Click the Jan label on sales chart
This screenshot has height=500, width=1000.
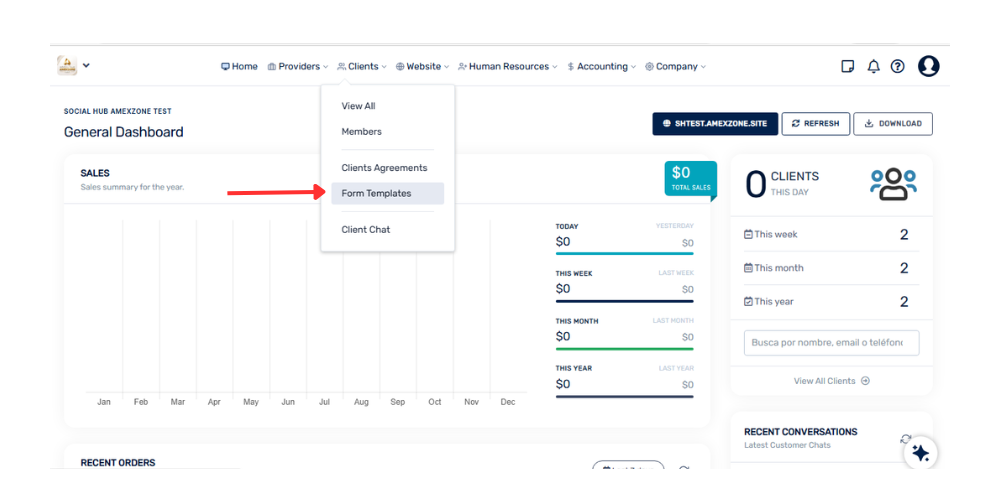pyautogui.click(x=104, y=402)
